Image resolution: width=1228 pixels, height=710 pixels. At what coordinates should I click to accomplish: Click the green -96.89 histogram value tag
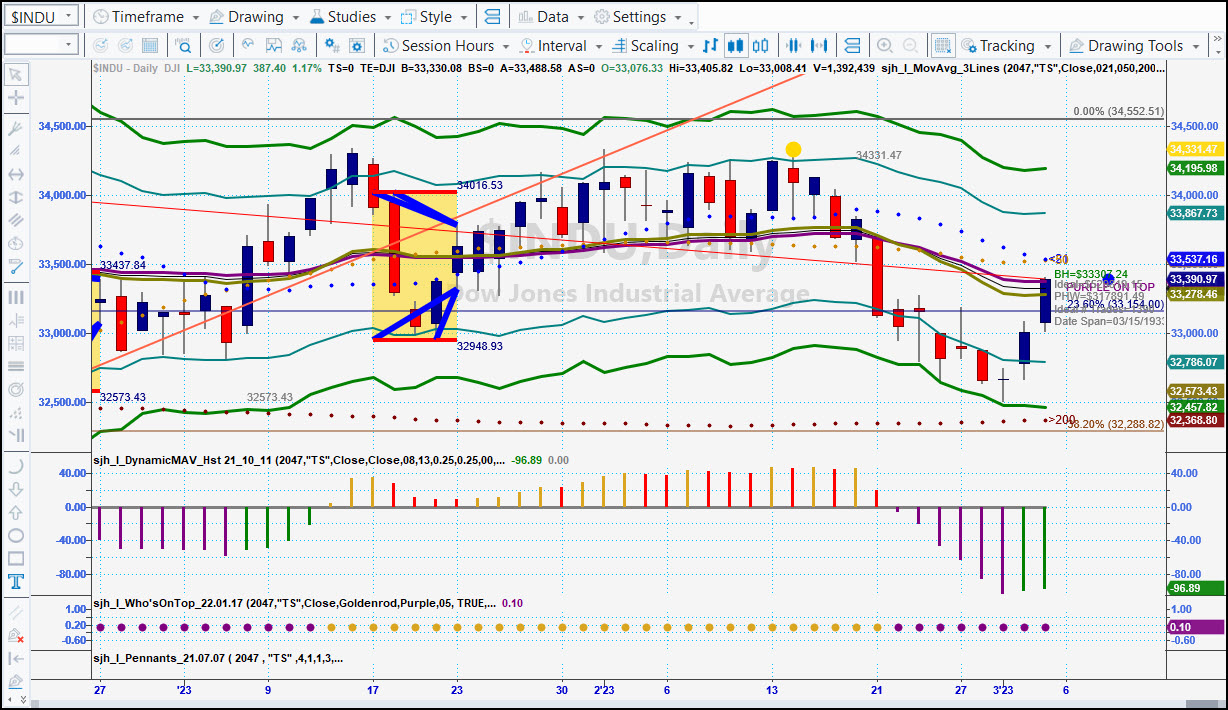click(x=1194, y=588)
